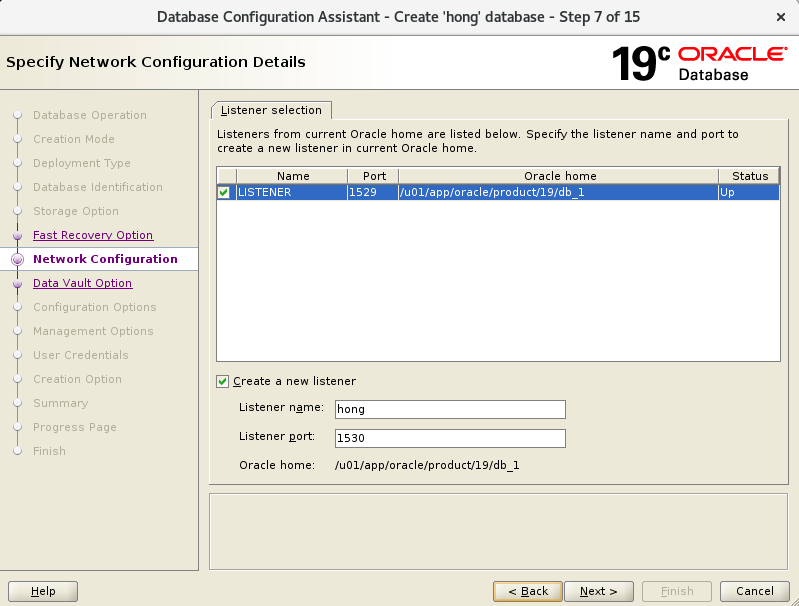Click the Data Vault Option step bullet

point(18,283)
